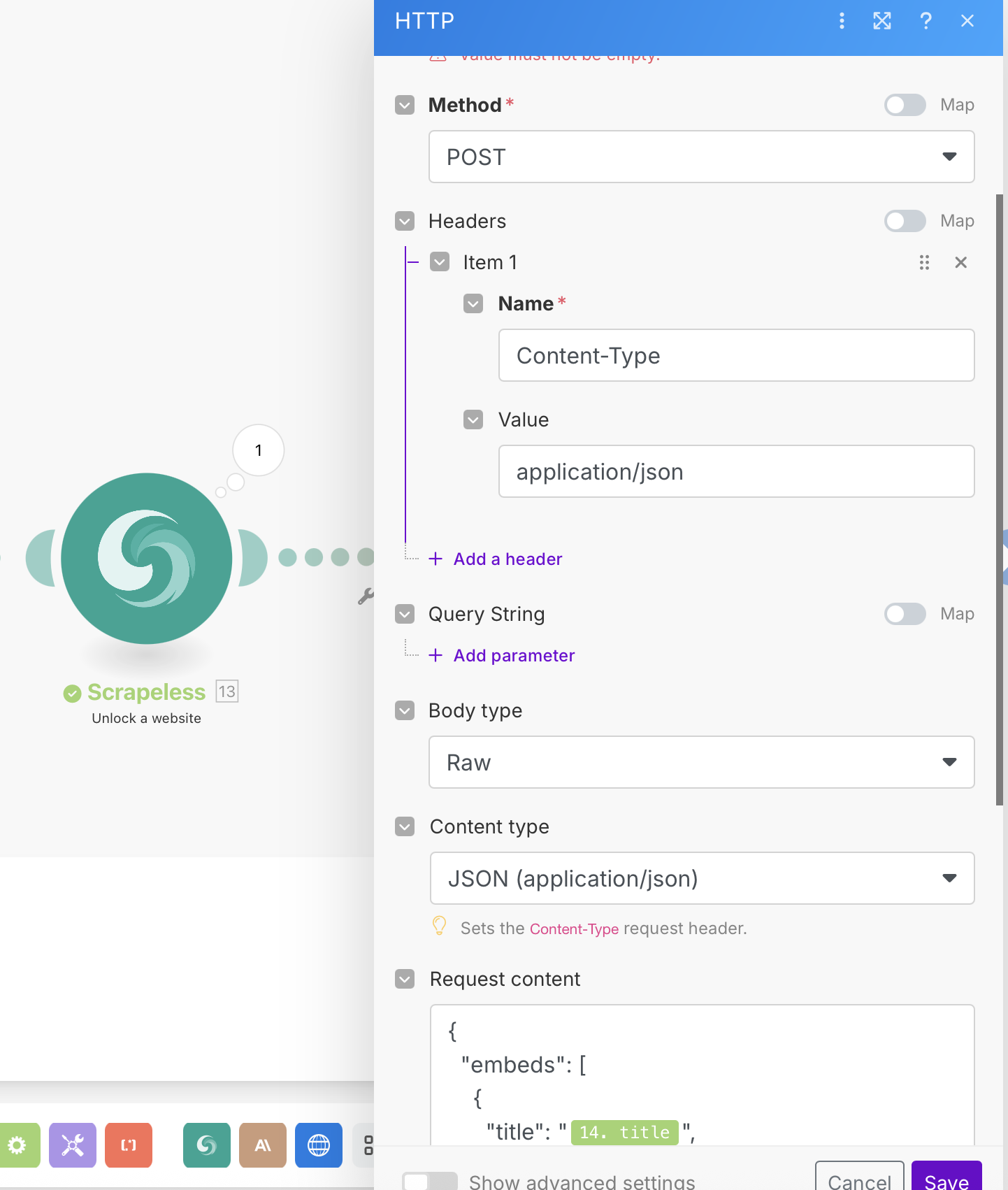Screen dimensions: 1008x1190
Task: Click the bubble numbered 1 above Scrapeless
Action: coord(259,450)
